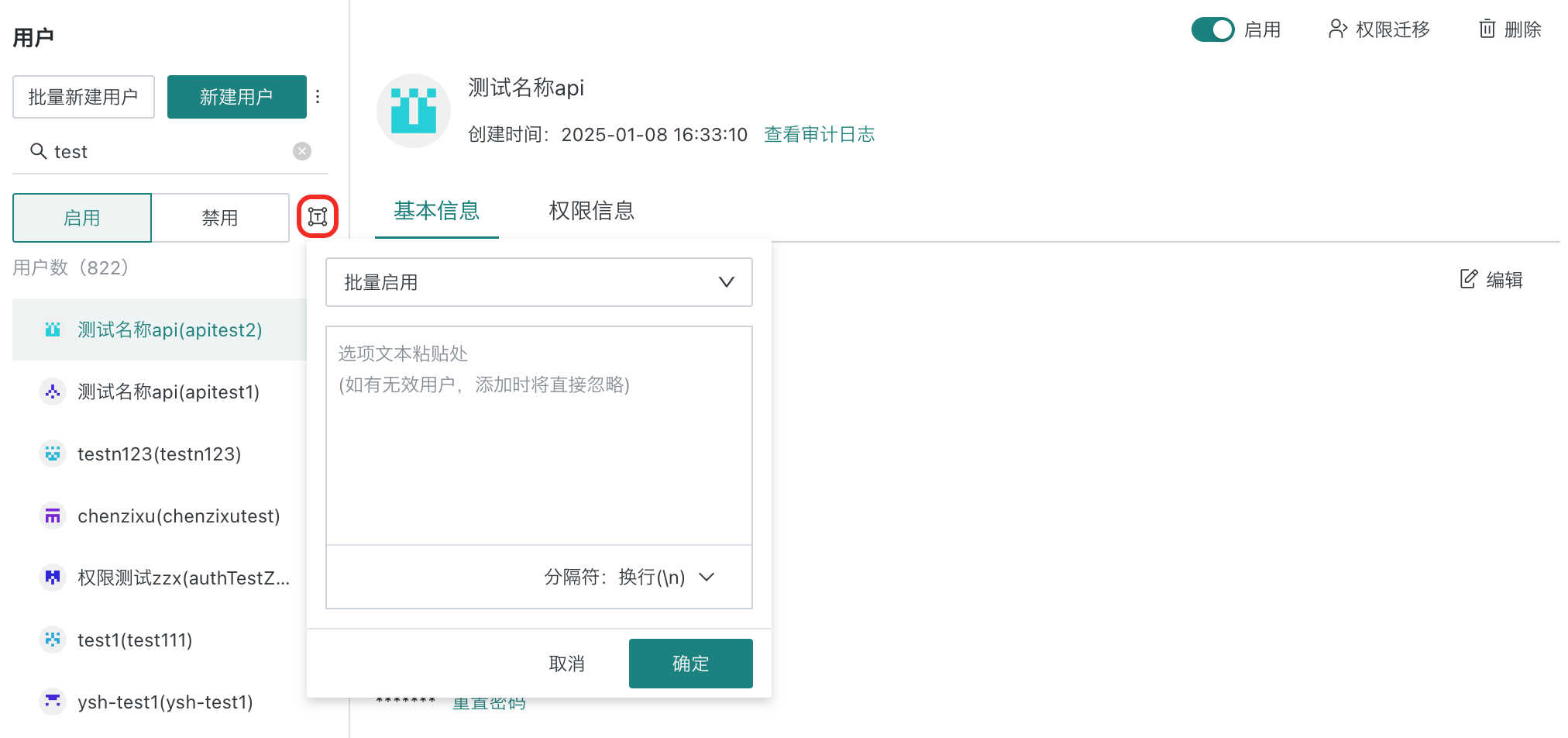Clear the test search text
Viewport: 1568px width, 738px height.
click(302, 151)
